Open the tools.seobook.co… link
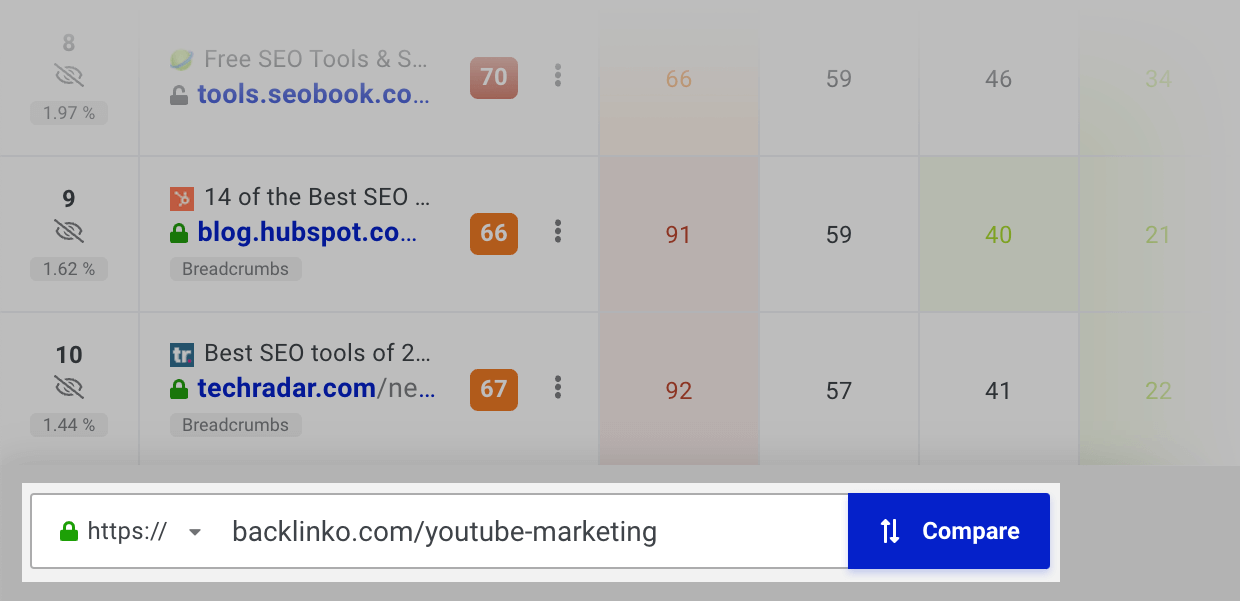Image resolution: width=1240 pixels, height=601 pixels. click(314, 95)
